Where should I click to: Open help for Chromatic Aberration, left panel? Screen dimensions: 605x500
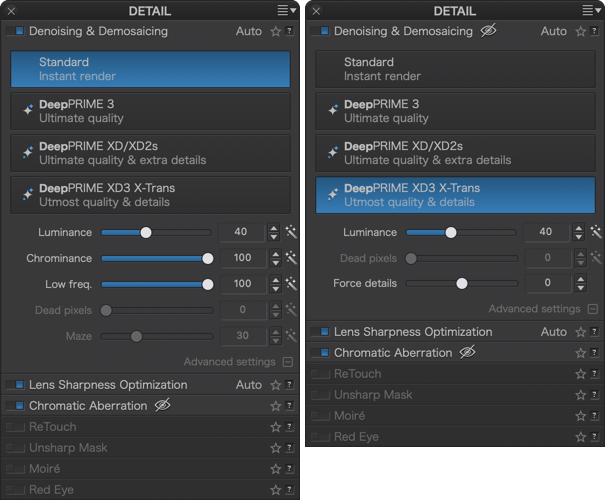tap(289, 405)
